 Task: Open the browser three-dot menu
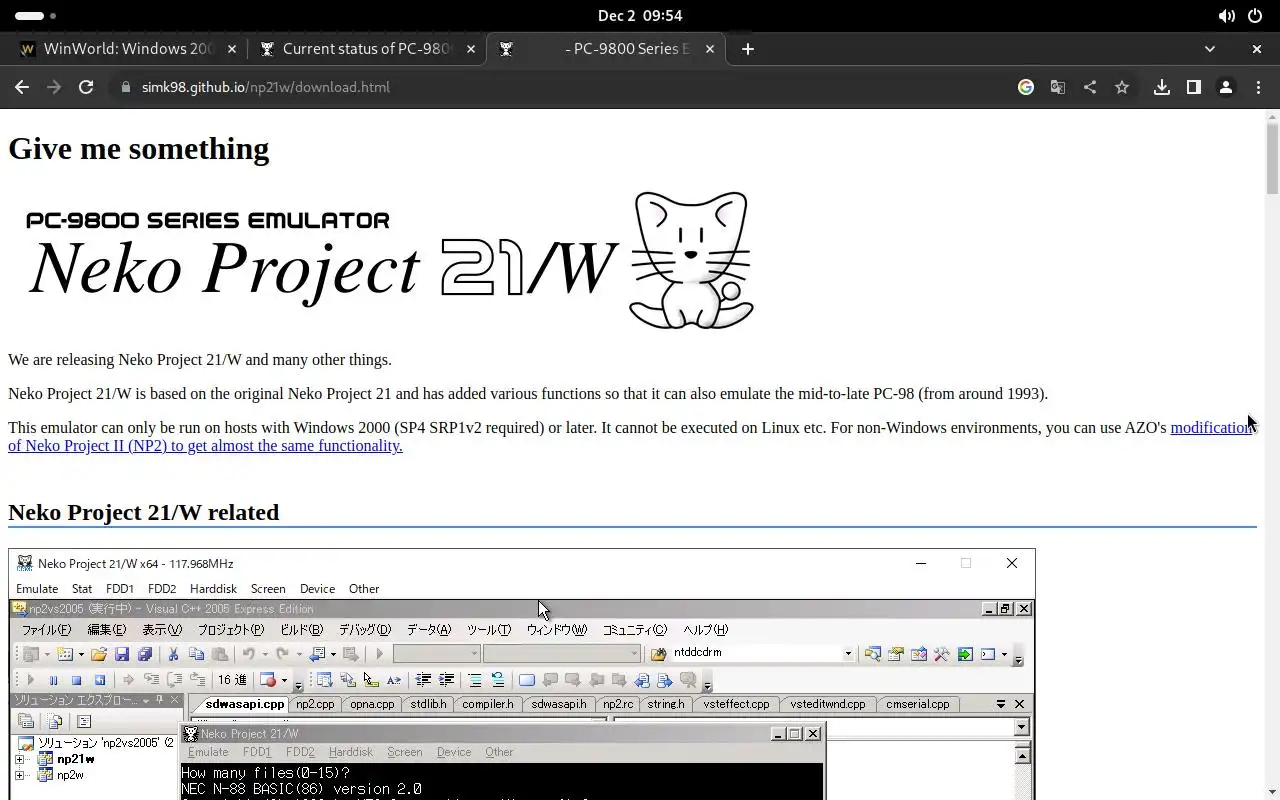[1258, 87]
